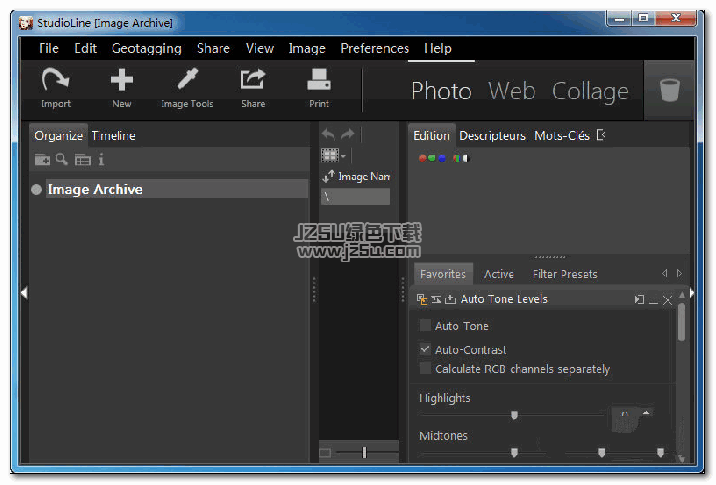
Task: Click the search magnifier icon
Action: click(x=62, y=159)
